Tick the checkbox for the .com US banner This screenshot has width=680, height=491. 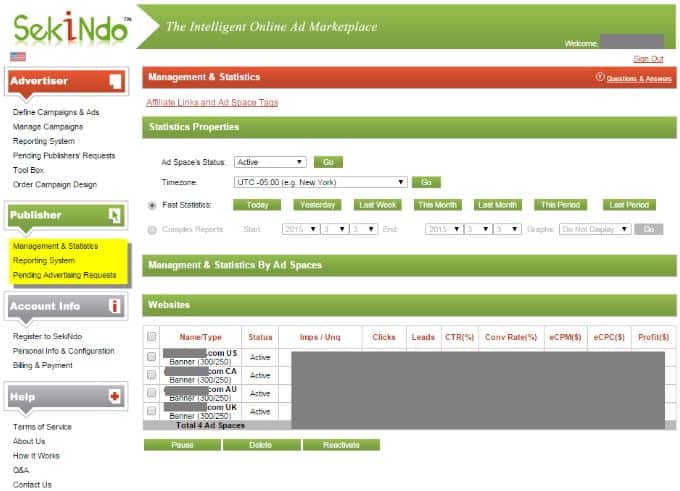tap(152, 357)
